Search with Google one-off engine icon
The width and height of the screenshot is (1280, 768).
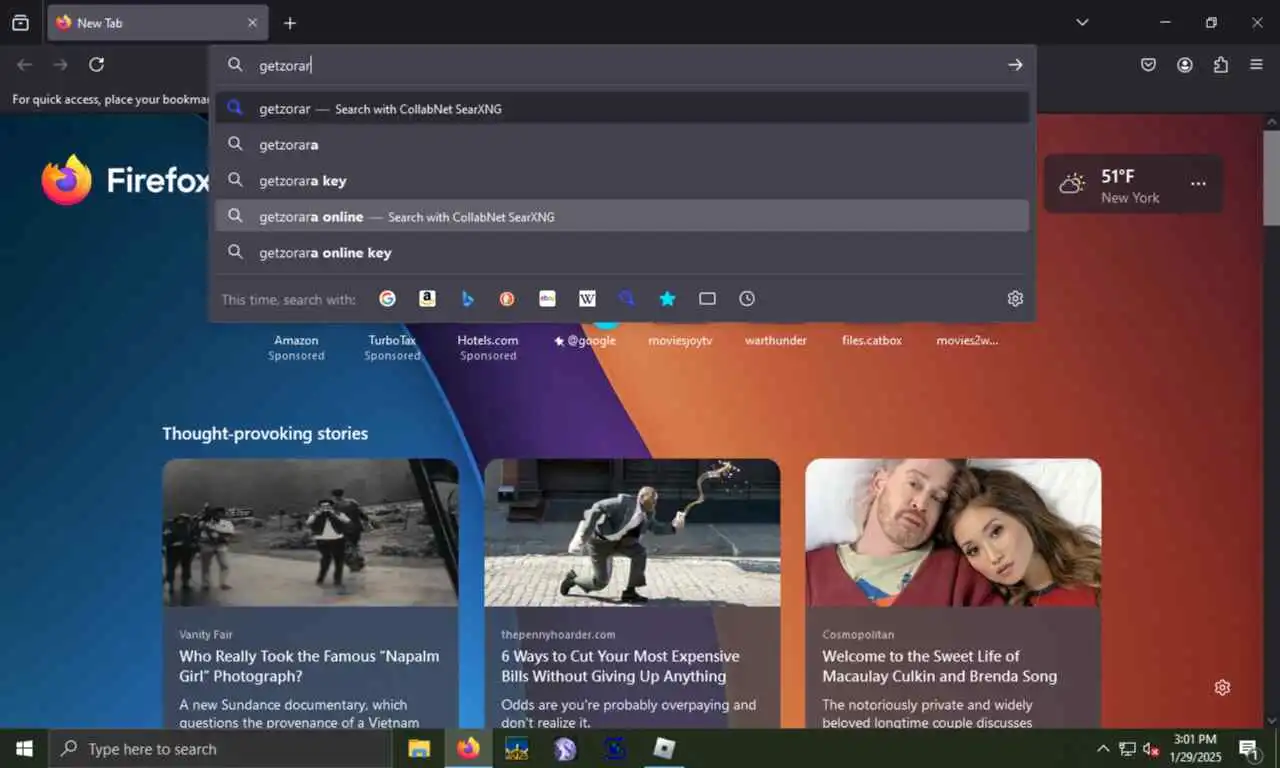click(x=387, y=299)
